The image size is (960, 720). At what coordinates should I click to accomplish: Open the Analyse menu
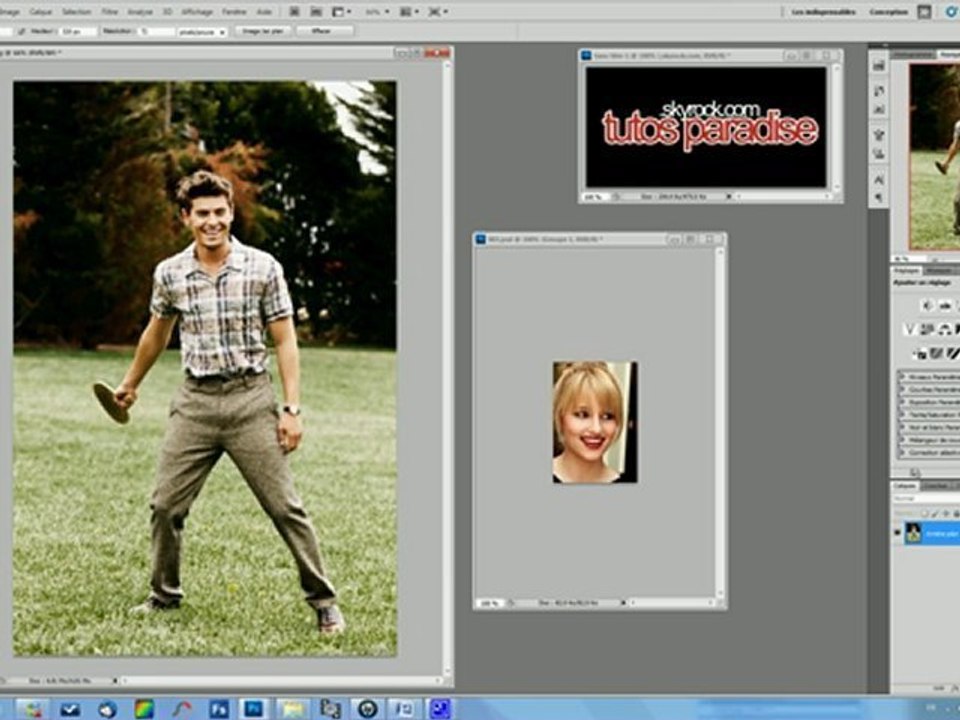point(140,12)
